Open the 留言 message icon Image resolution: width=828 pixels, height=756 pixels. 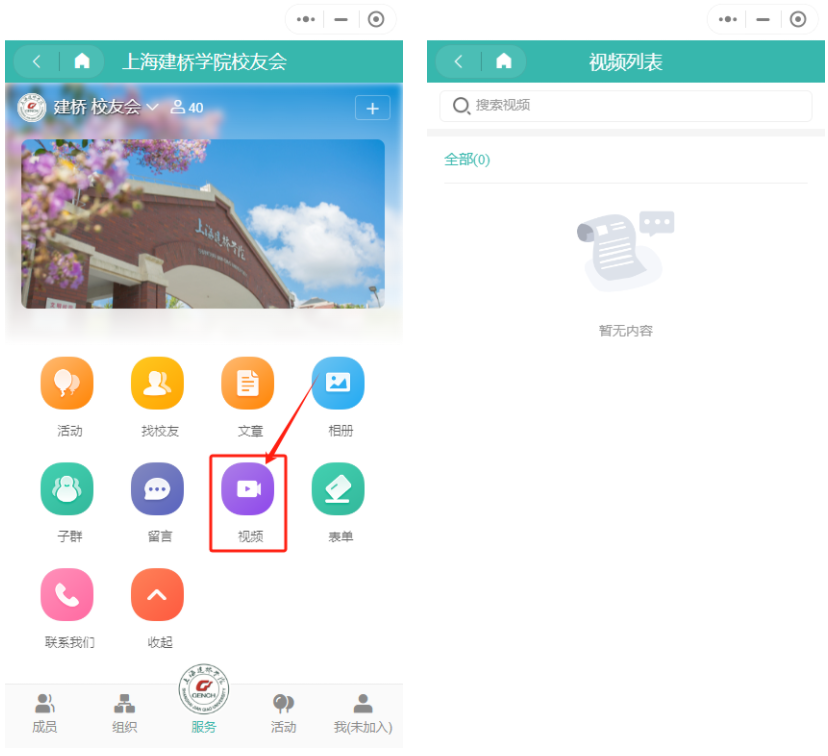point(157,489)
